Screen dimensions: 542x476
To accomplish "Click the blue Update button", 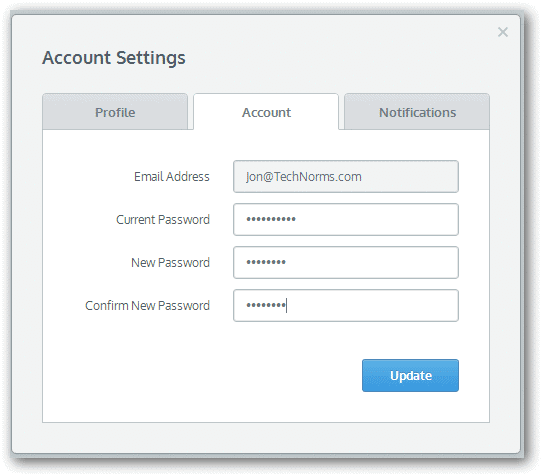I will 410,375.
